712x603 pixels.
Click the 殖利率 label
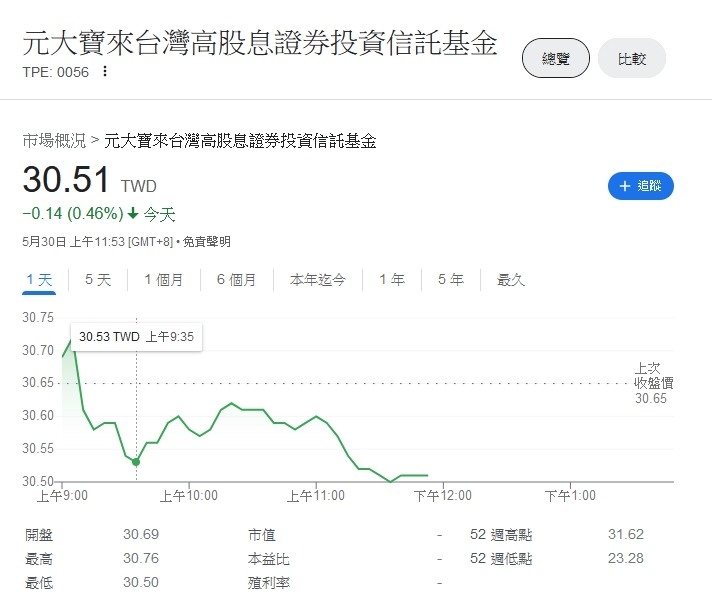pyautogui.click(x=269, y=583)
